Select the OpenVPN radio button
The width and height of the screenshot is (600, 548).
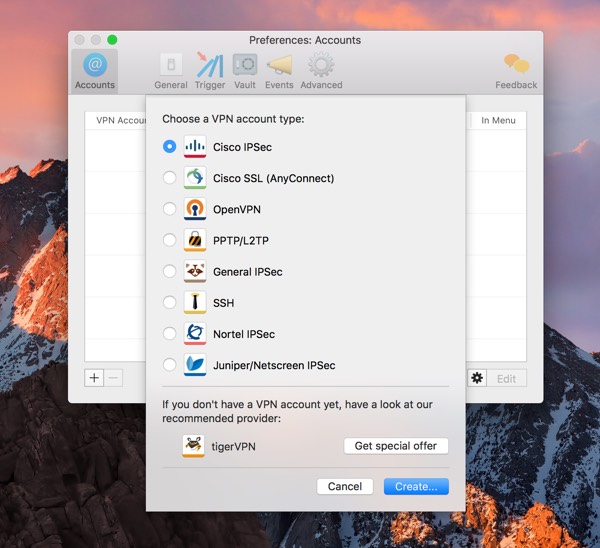click(x=170, y=209)
